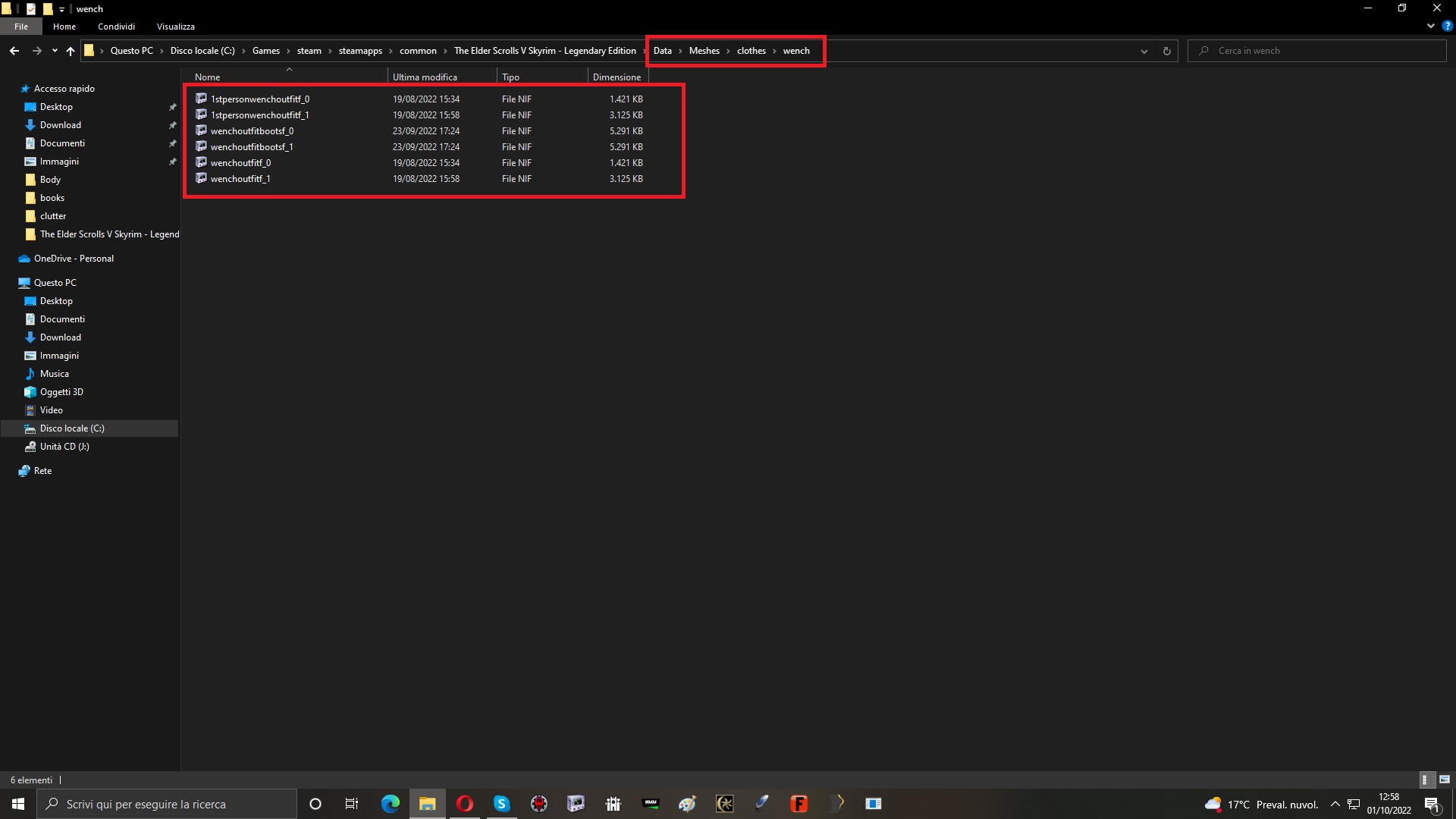
Task: Sort files by Dimensione column header
Action: pyautogui.click(x=617, y=77)
